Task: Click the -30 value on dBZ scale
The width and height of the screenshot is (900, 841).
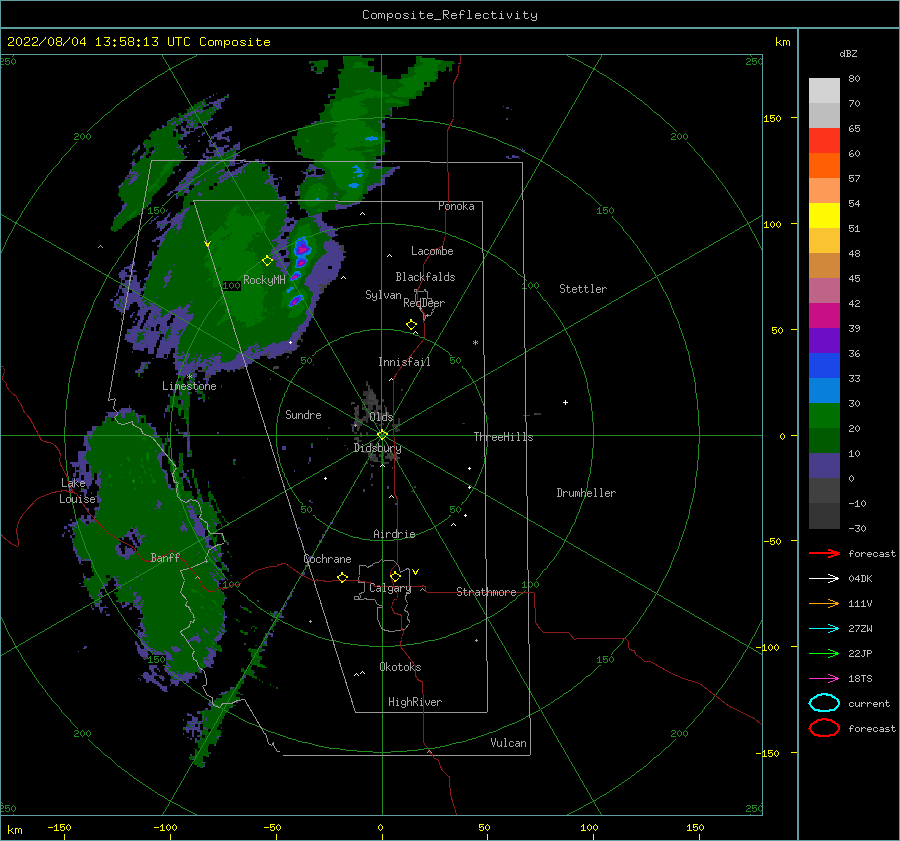Action: [x=857, y=528]
